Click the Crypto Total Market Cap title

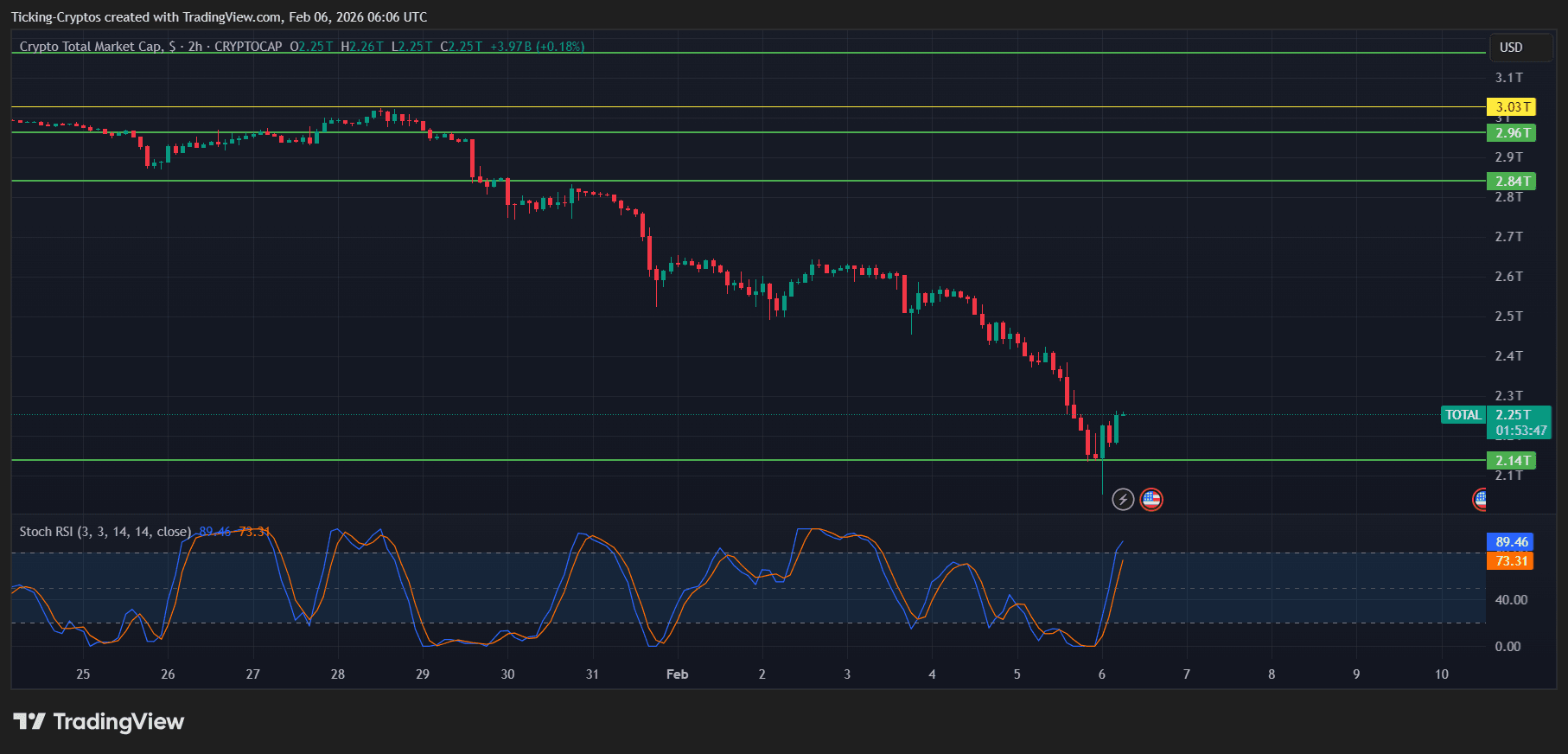[x=90, y=47]
